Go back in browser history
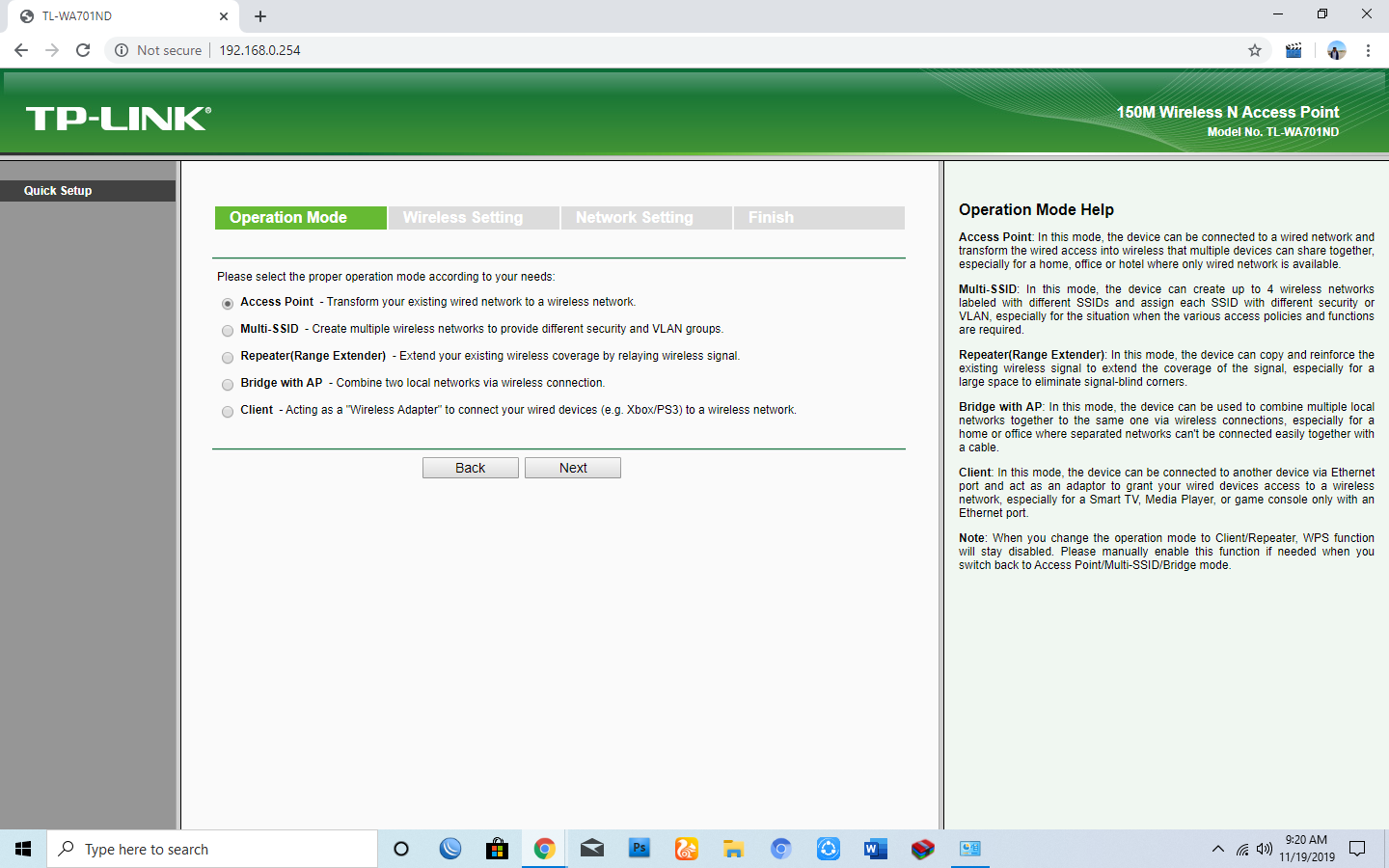Image resolution: width=1389 pixels, height=868 pixels. click(x=21, y=50)
